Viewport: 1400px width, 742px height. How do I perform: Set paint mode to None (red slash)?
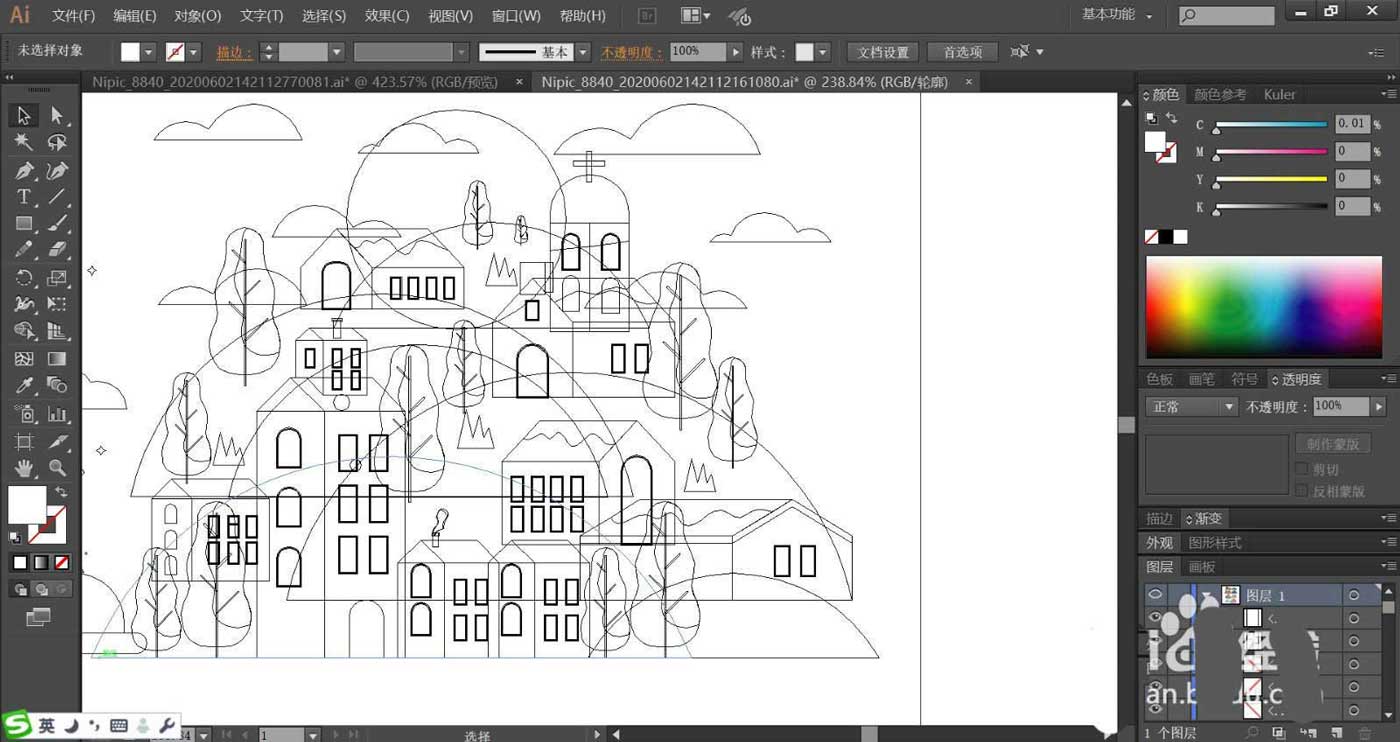[62, 563]
